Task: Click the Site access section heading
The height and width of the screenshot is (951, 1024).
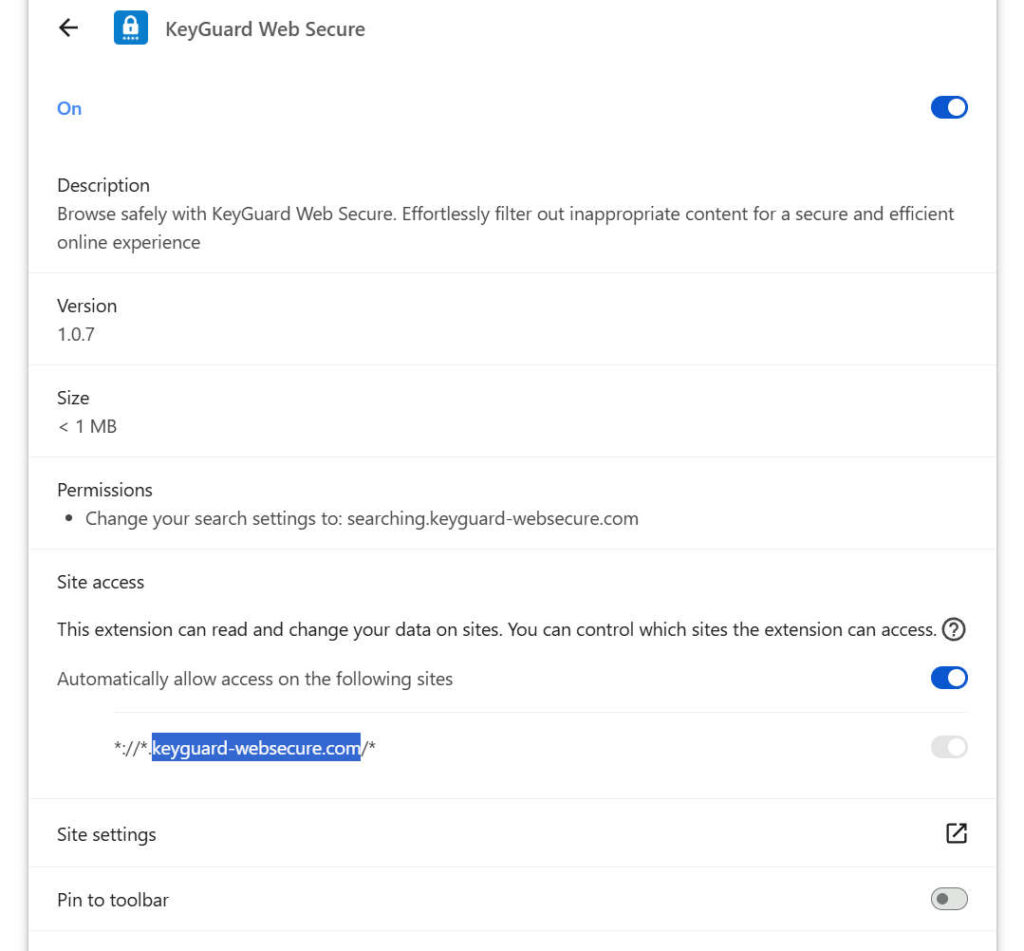Action: coord(100,581)
